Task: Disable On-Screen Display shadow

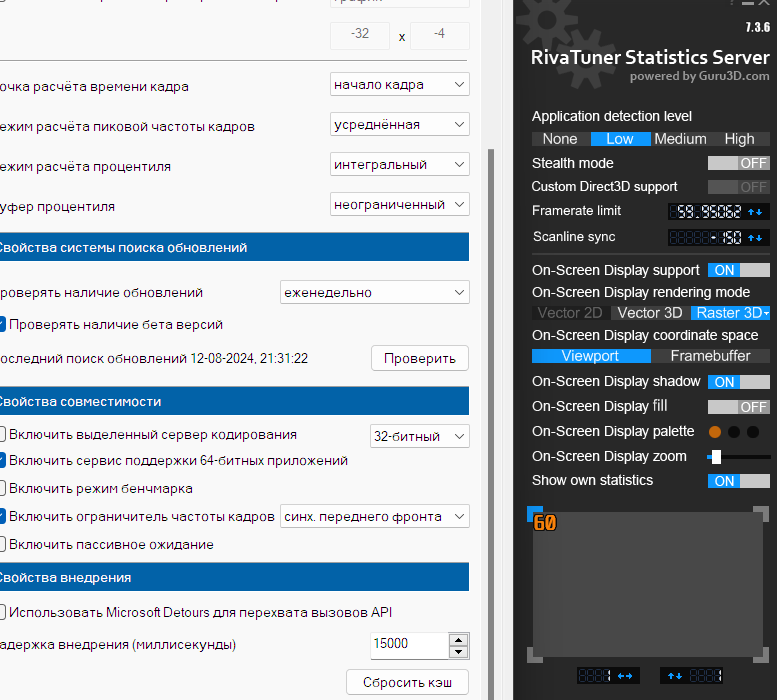Action: (739, 382)
